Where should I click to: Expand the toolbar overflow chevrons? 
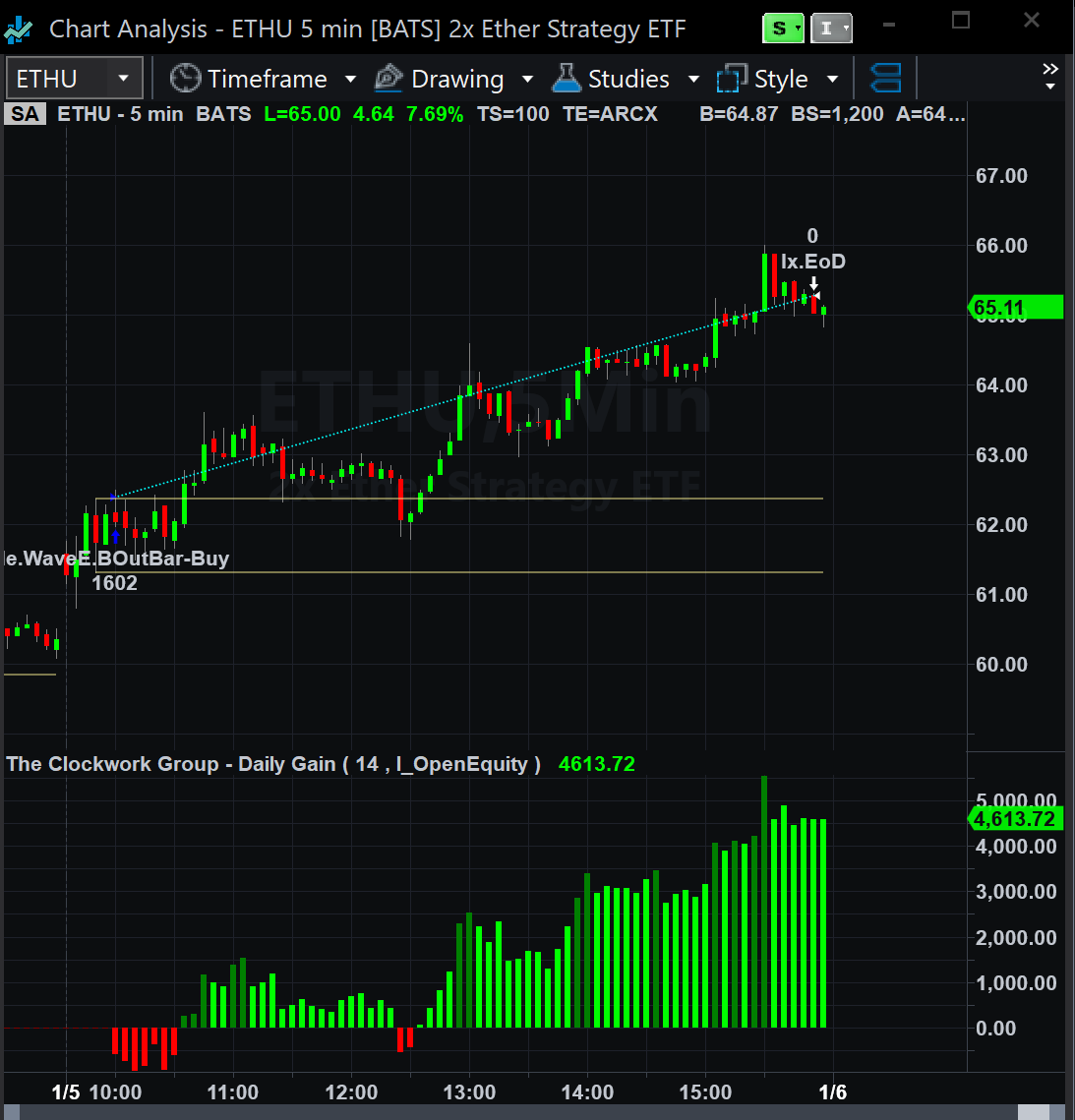point(1050,76)
